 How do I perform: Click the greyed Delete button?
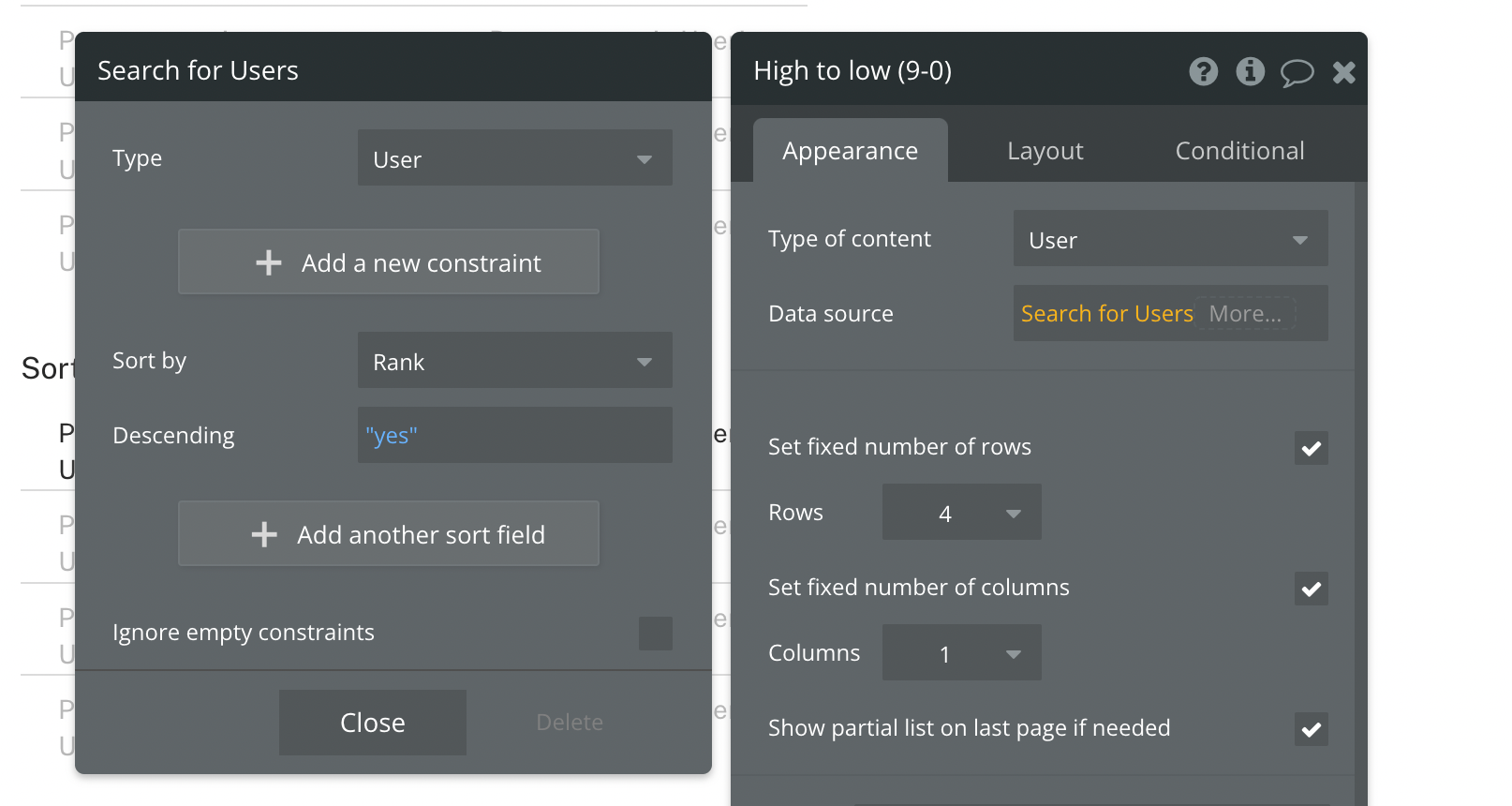570,723
